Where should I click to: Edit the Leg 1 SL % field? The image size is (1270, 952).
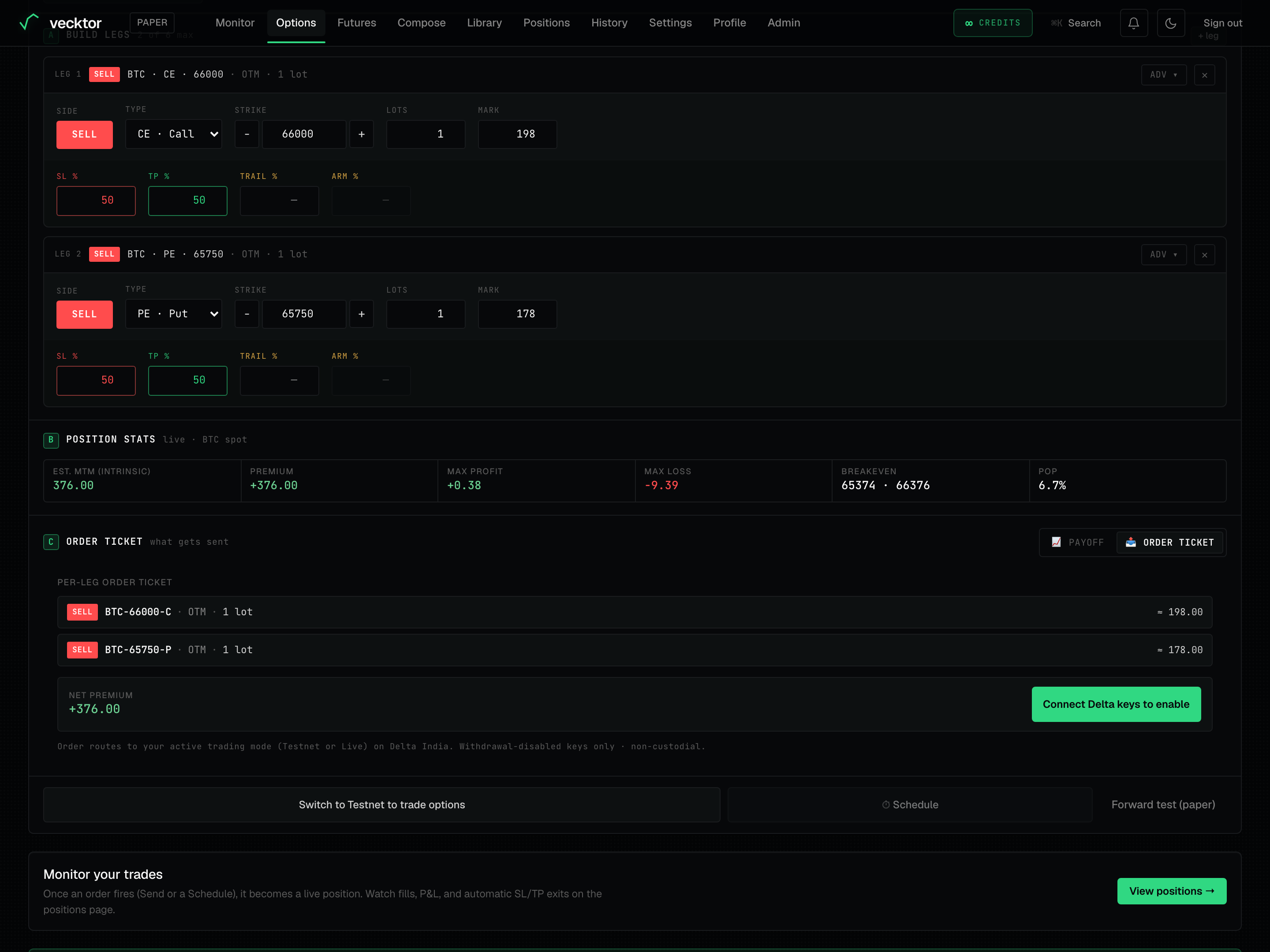tap(96, 201)
